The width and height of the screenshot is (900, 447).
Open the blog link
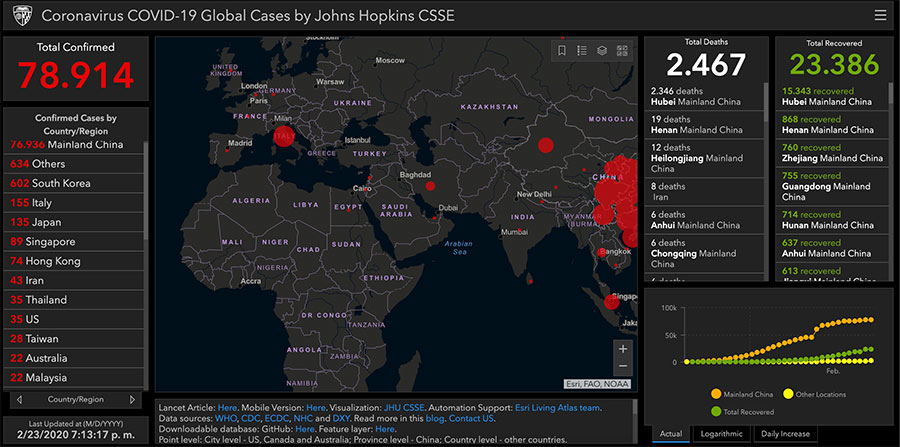click(x=435, y=418)
